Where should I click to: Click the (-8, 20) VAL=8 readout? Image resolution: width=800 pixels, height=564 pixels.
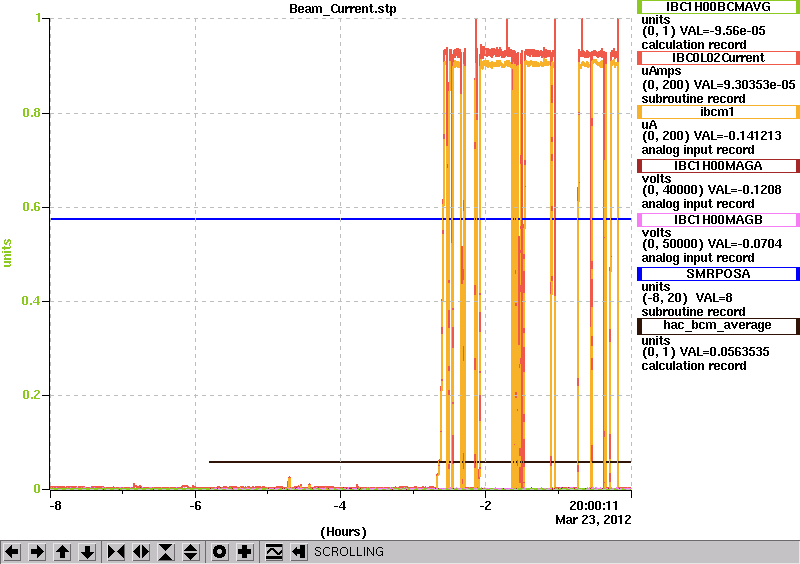point(687,298)
